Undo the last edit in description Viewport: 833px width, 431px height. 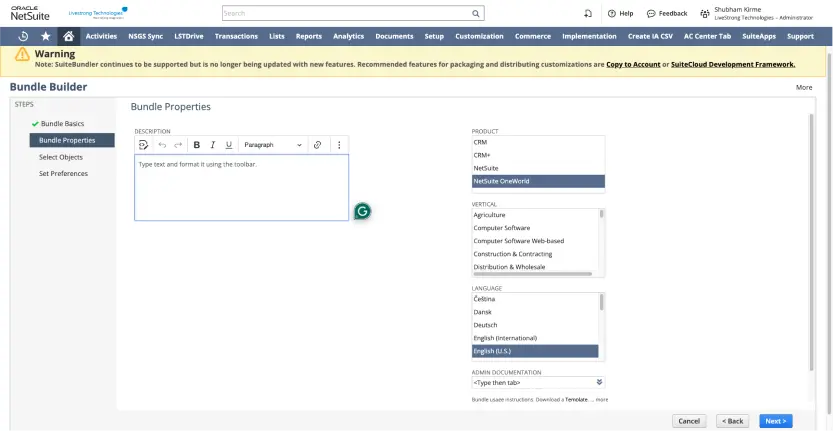coord(162,145)
